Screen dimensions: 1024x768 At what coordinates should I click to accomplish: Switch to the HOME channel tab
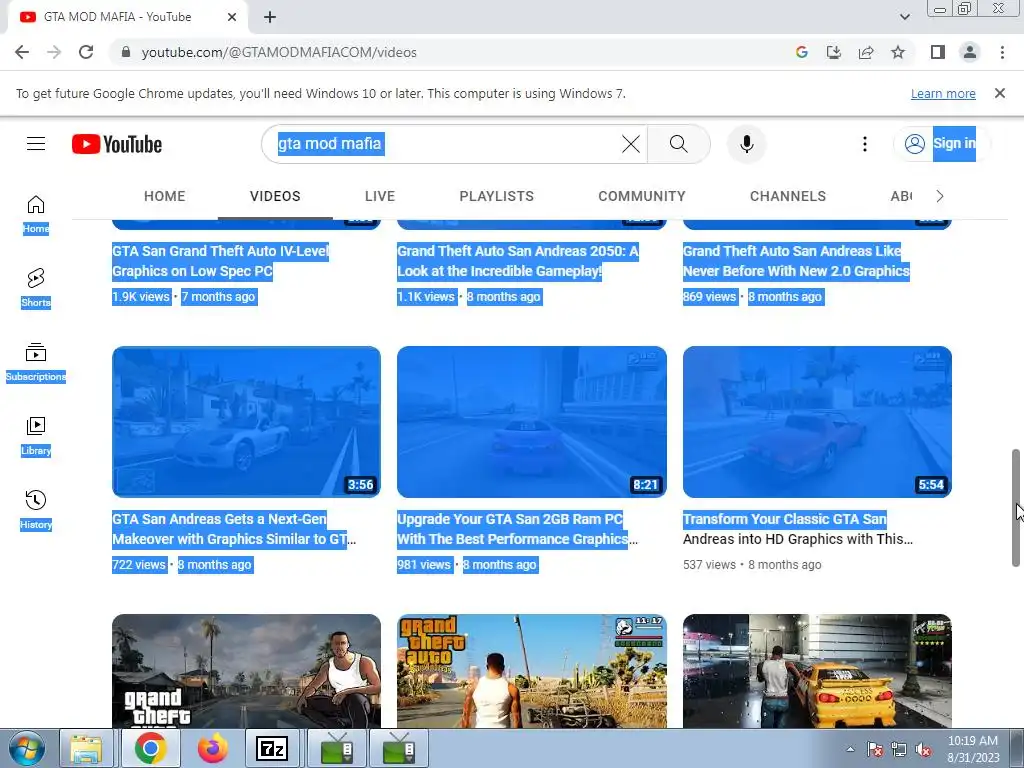click(165, 196)
